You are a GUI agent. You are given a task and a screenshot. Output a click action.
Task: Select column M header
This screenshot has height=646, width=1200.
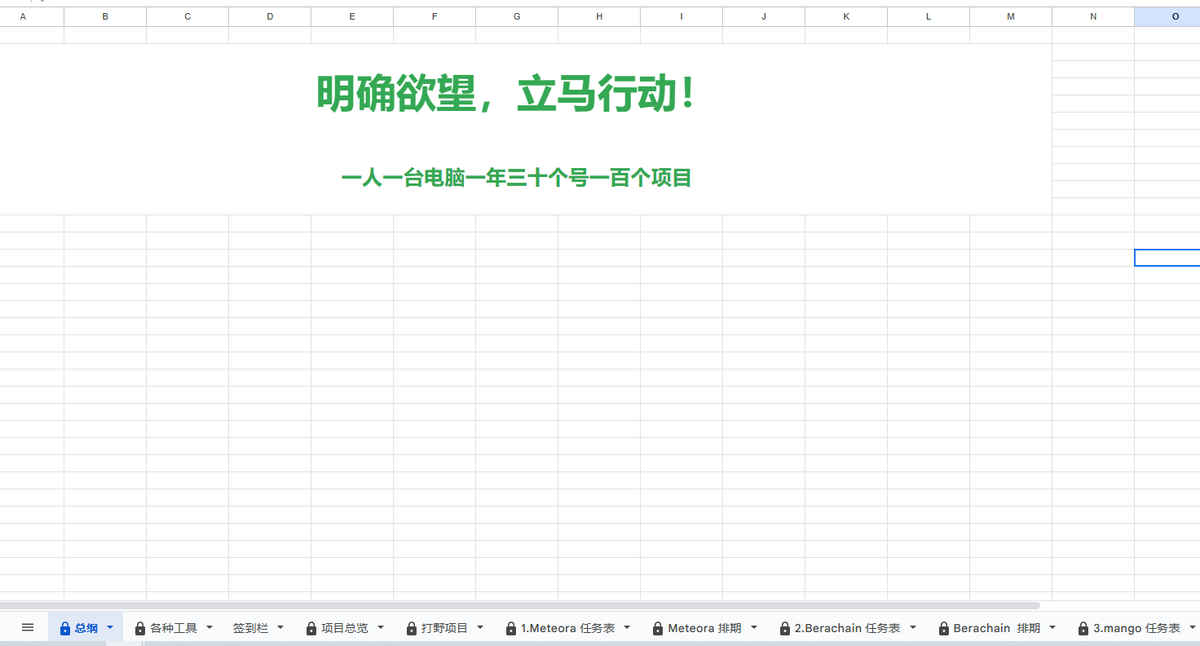coord(1011,17)
